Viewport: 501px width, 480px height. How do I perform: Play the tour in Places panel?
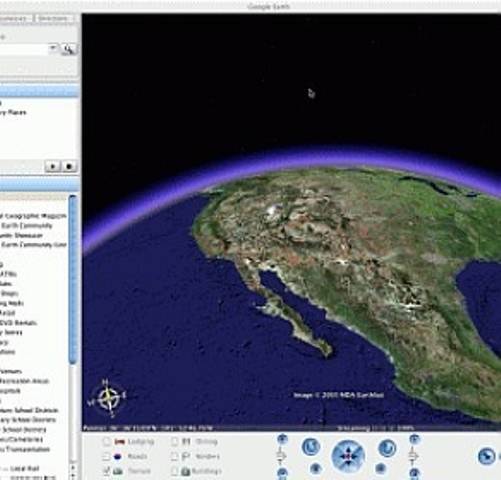(53, 166)
